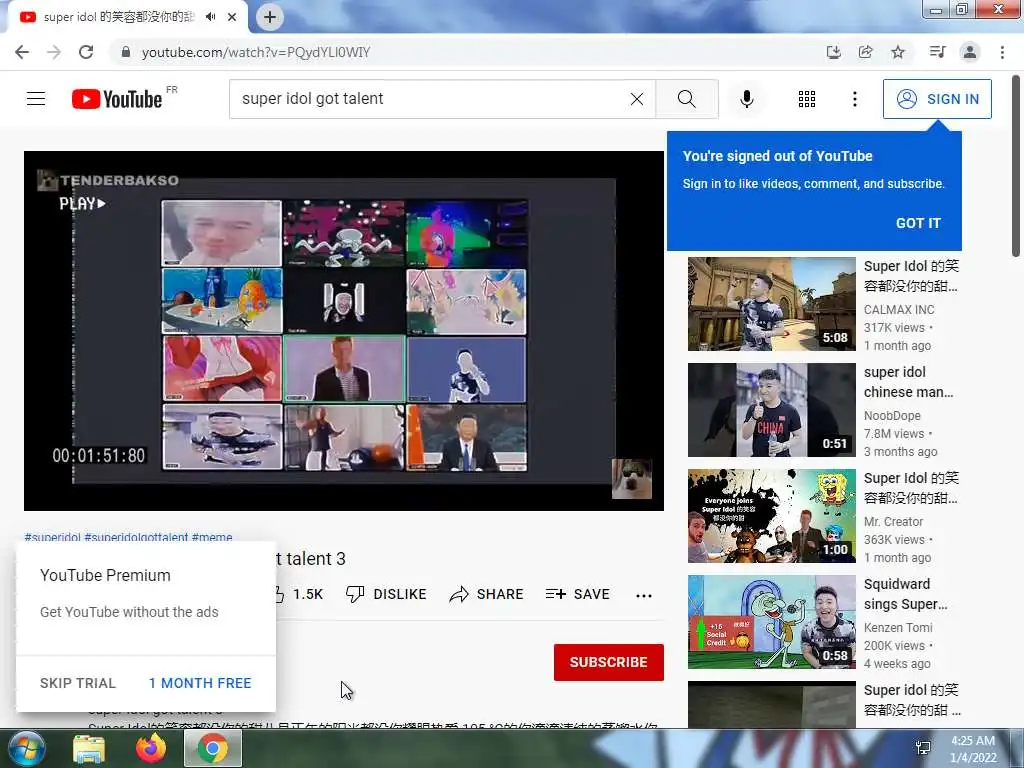Click the Mr. Creator channel name
Image resolution: width=1024 pixels, height=768 pixels.
click(x=893, y=521)
